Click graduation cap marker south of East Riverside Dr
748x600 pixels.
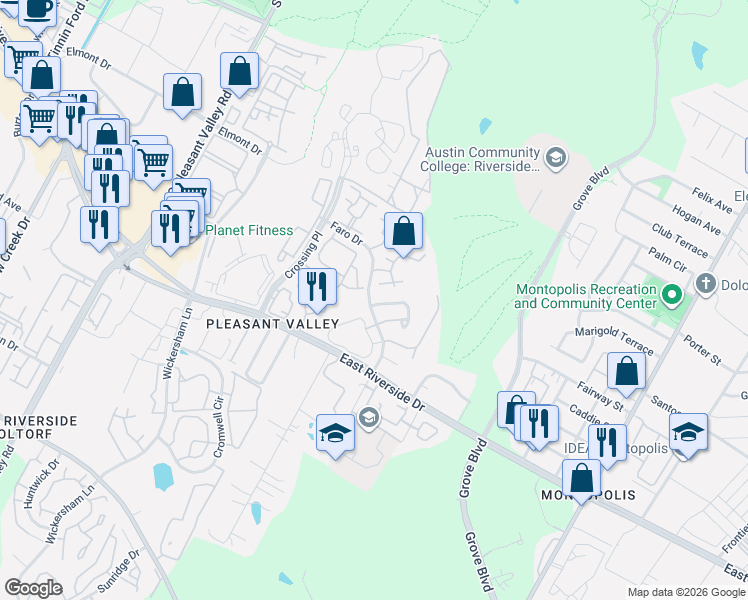[x=335, y=436]
